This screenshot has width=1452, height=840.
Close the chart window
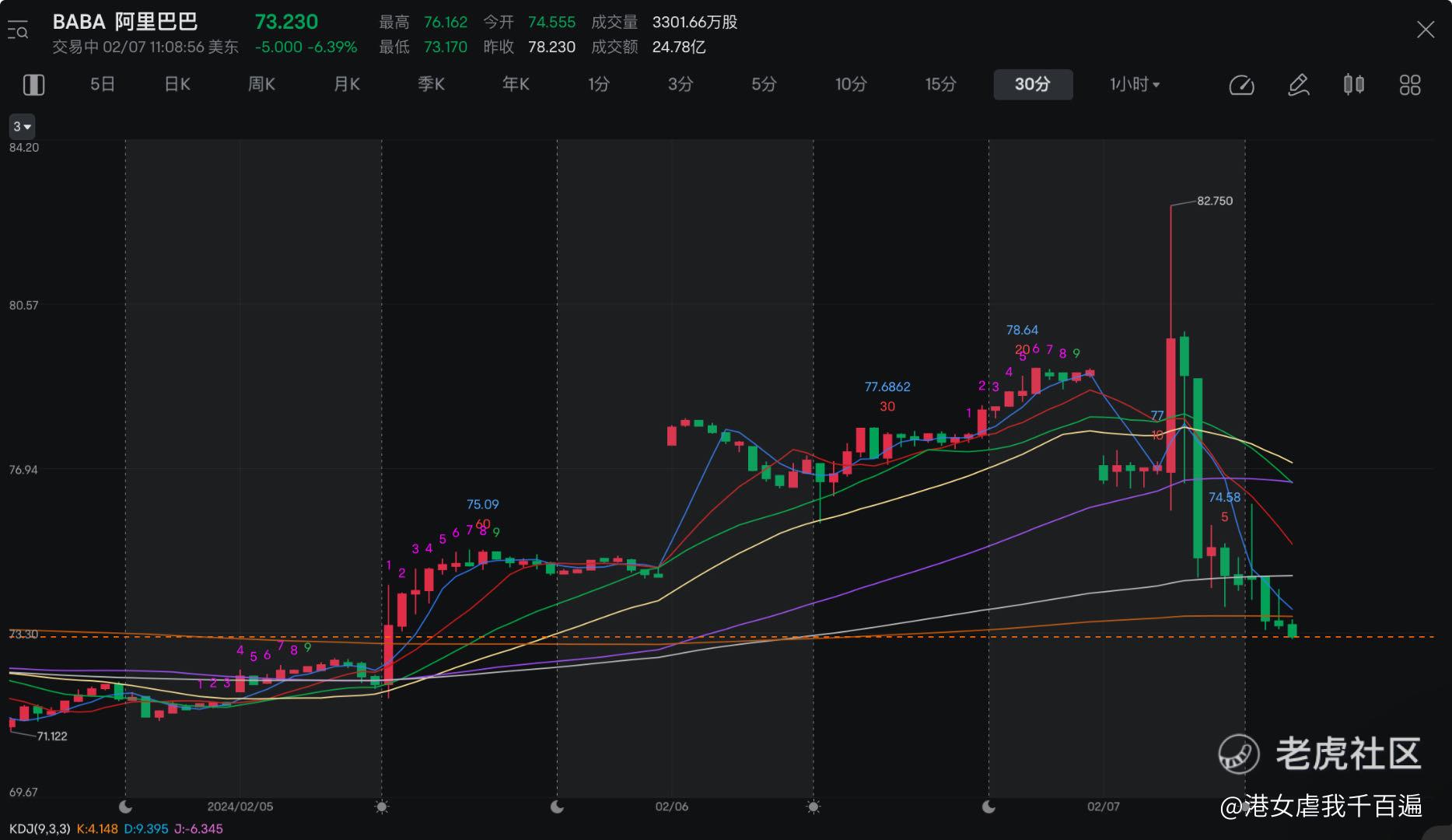coord(1425,30)
